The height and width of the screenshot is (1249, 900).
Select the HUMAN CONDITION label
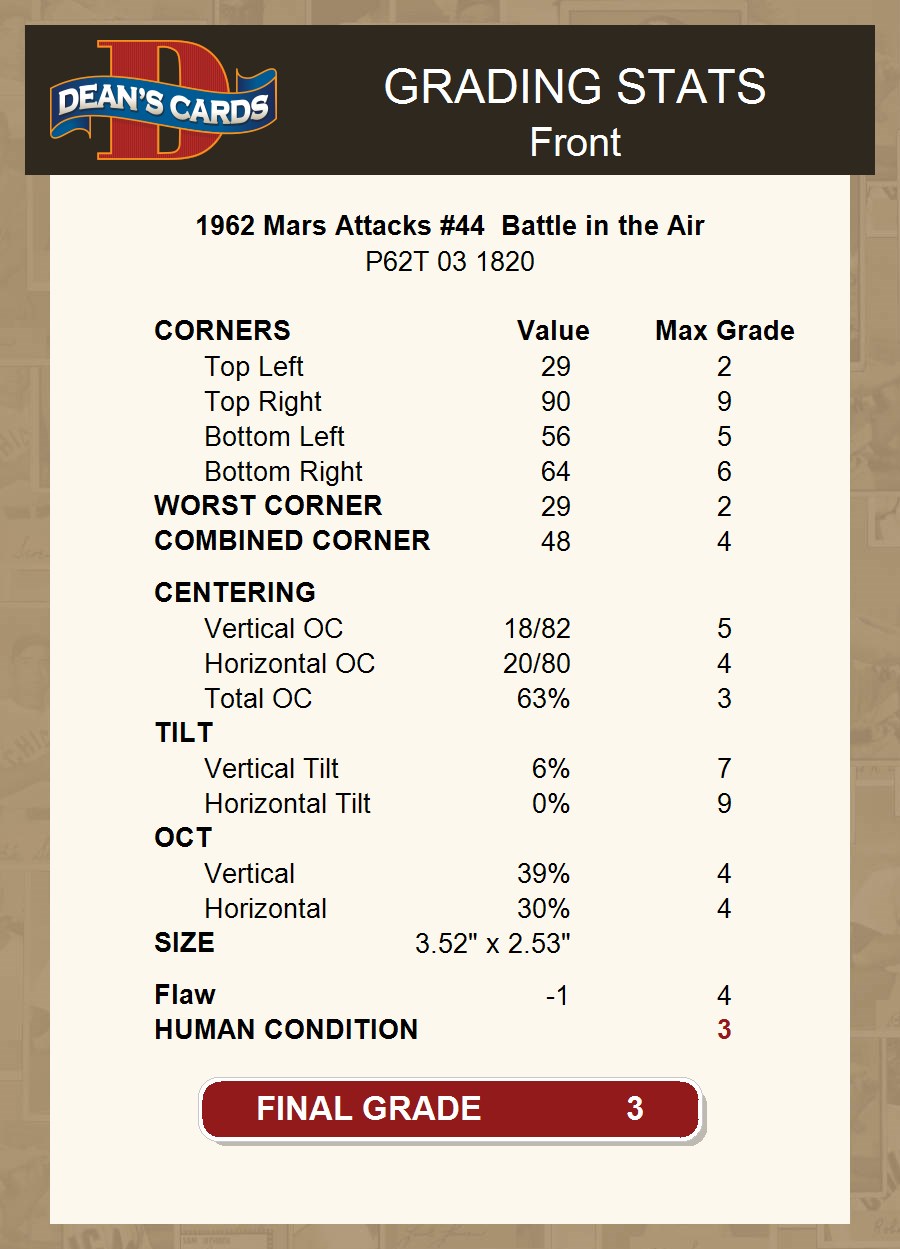(x=286, y=1030)
